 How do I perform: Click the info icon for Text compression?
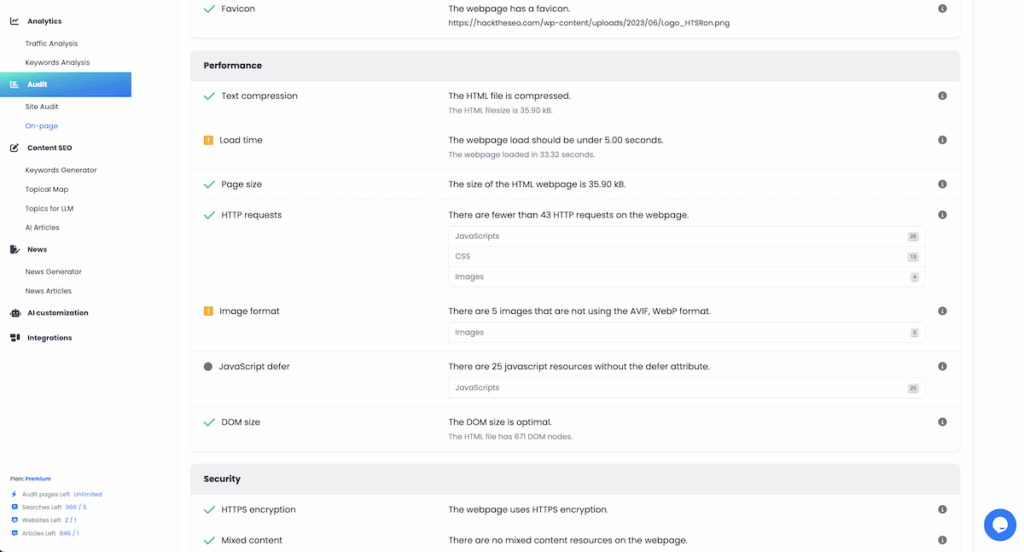coord(942,95)
